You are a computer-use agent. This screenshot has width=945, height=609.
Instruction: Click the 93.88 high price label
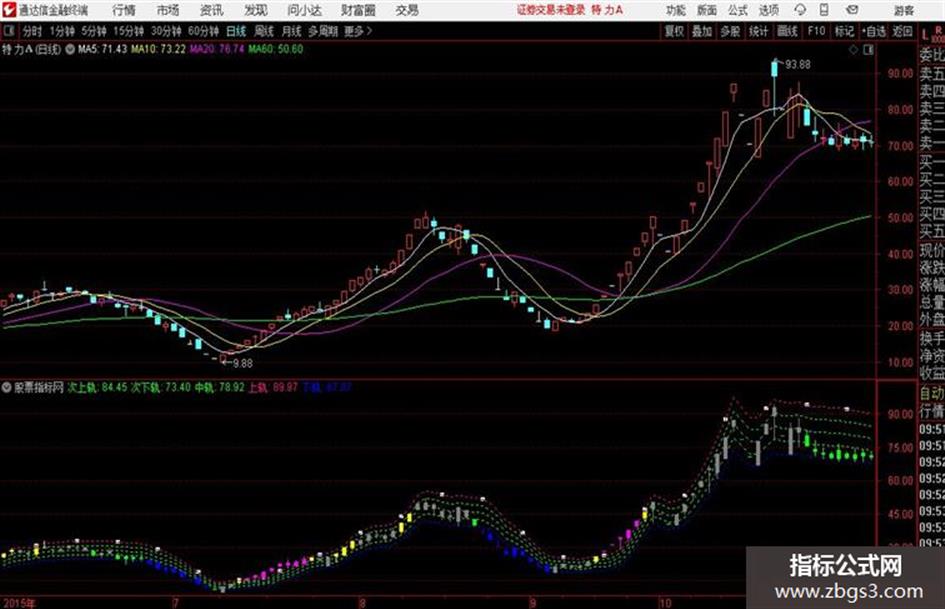[797, 65]
